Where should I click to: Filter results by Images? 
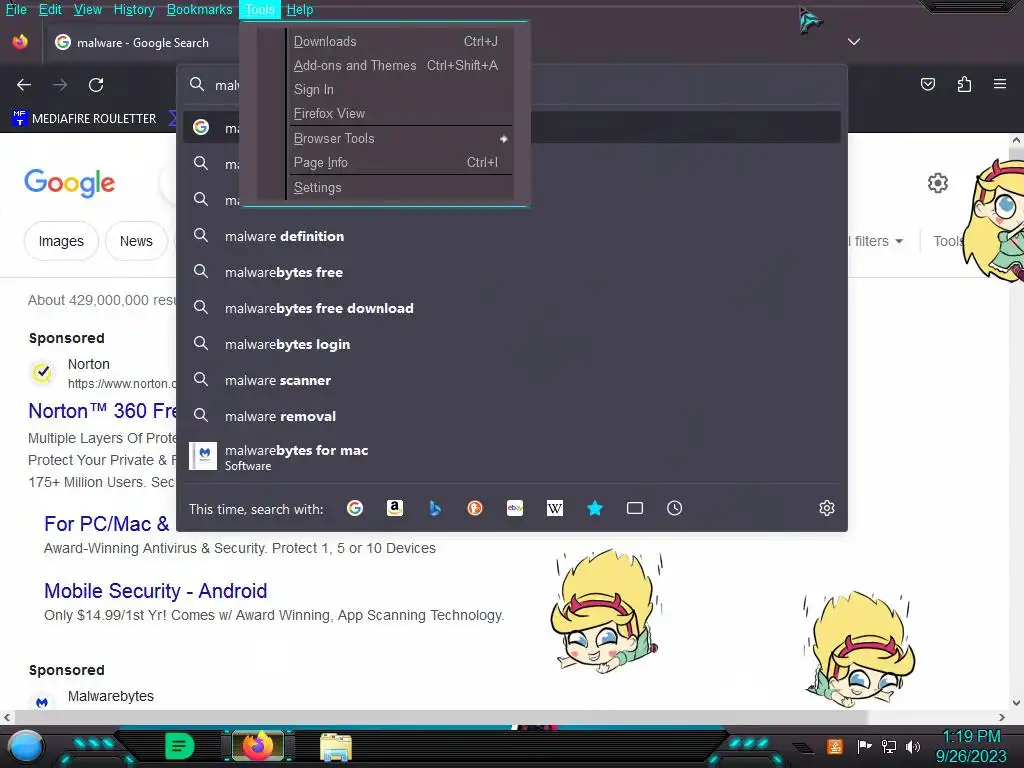tap(61, 241)
